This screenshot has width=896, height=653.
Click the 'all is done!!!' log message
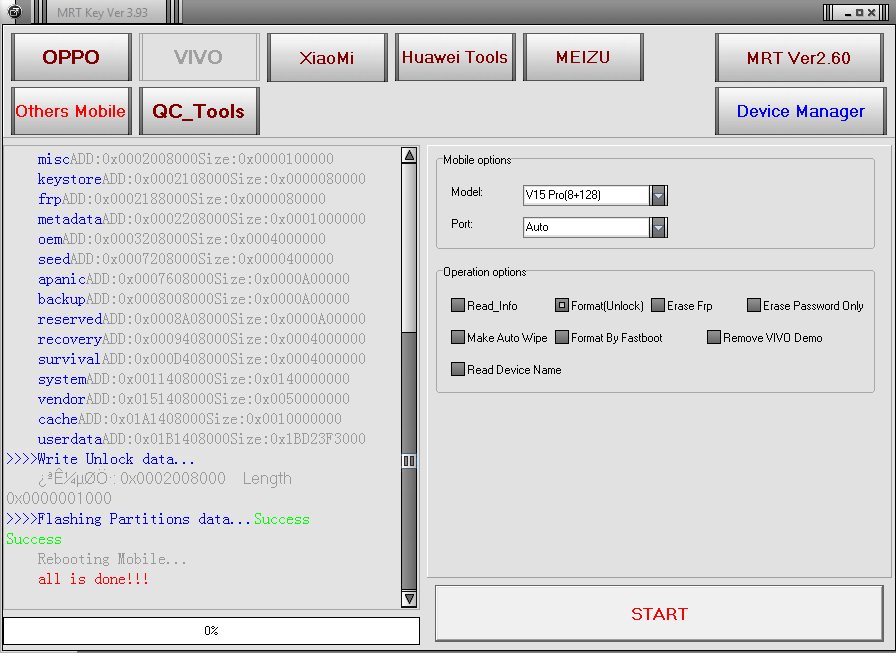coord(93,579)
